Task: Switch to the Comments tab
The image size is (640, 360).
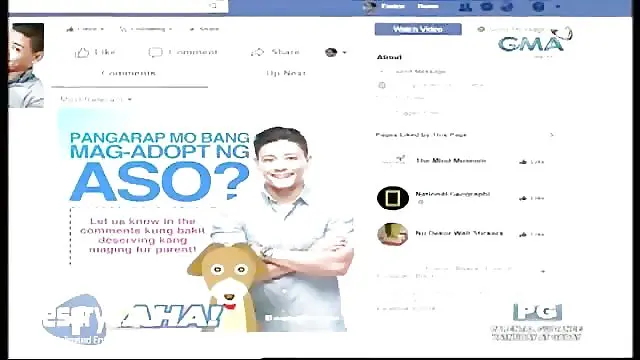Action: (129, 73)
